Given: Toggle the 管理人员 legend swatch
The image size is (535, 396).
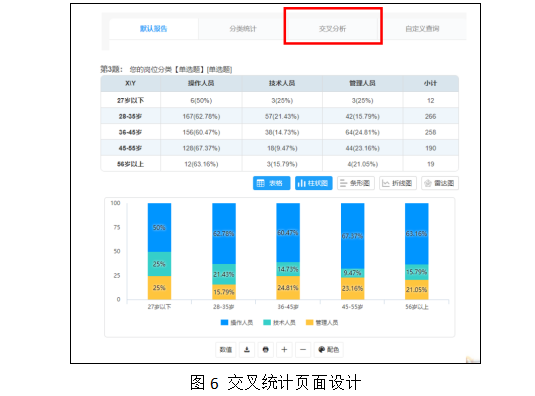Looking at the screenshot, I should (x=309, y=322).
